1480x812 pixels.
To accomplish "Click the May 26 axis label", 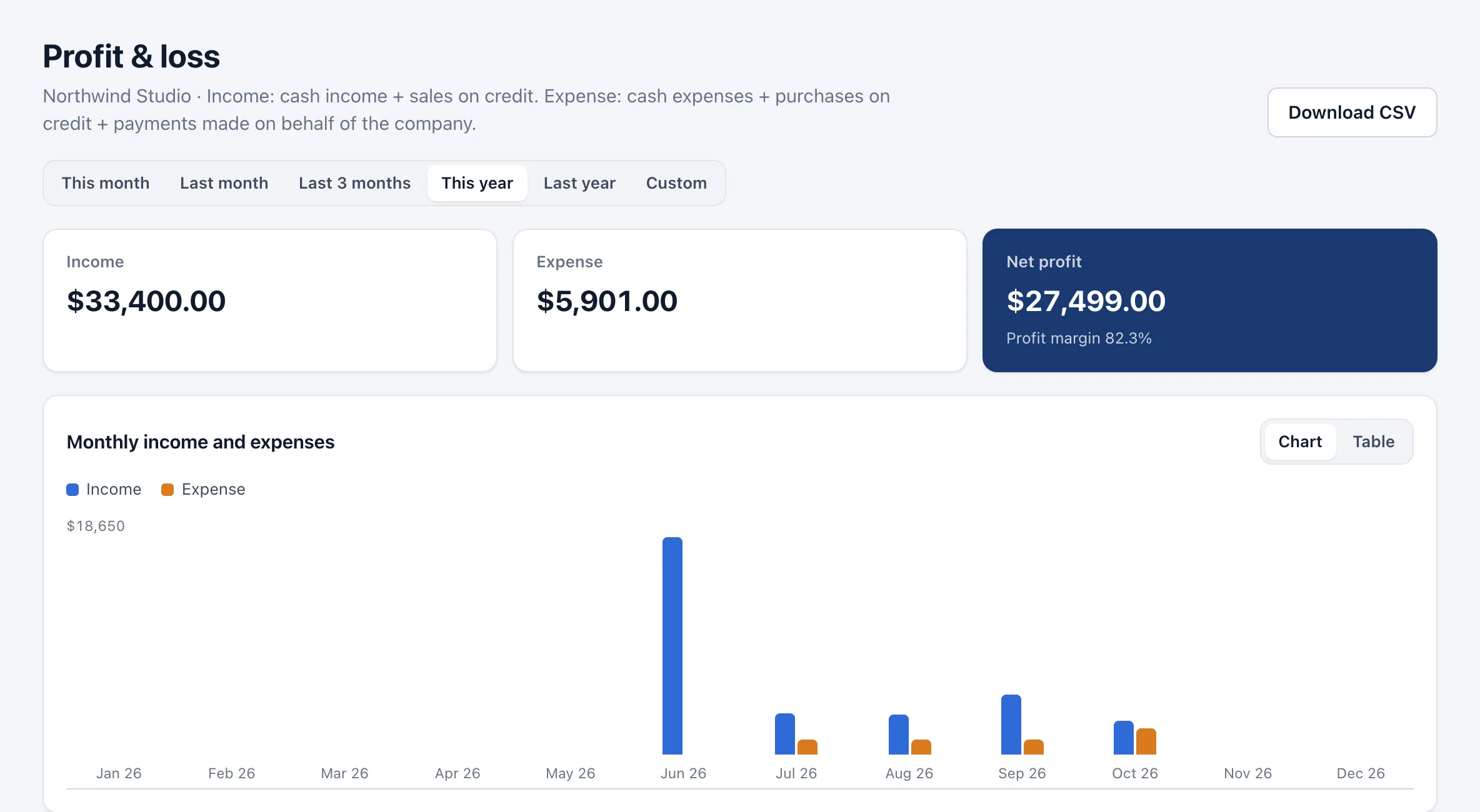I will [x=571, y=773].
